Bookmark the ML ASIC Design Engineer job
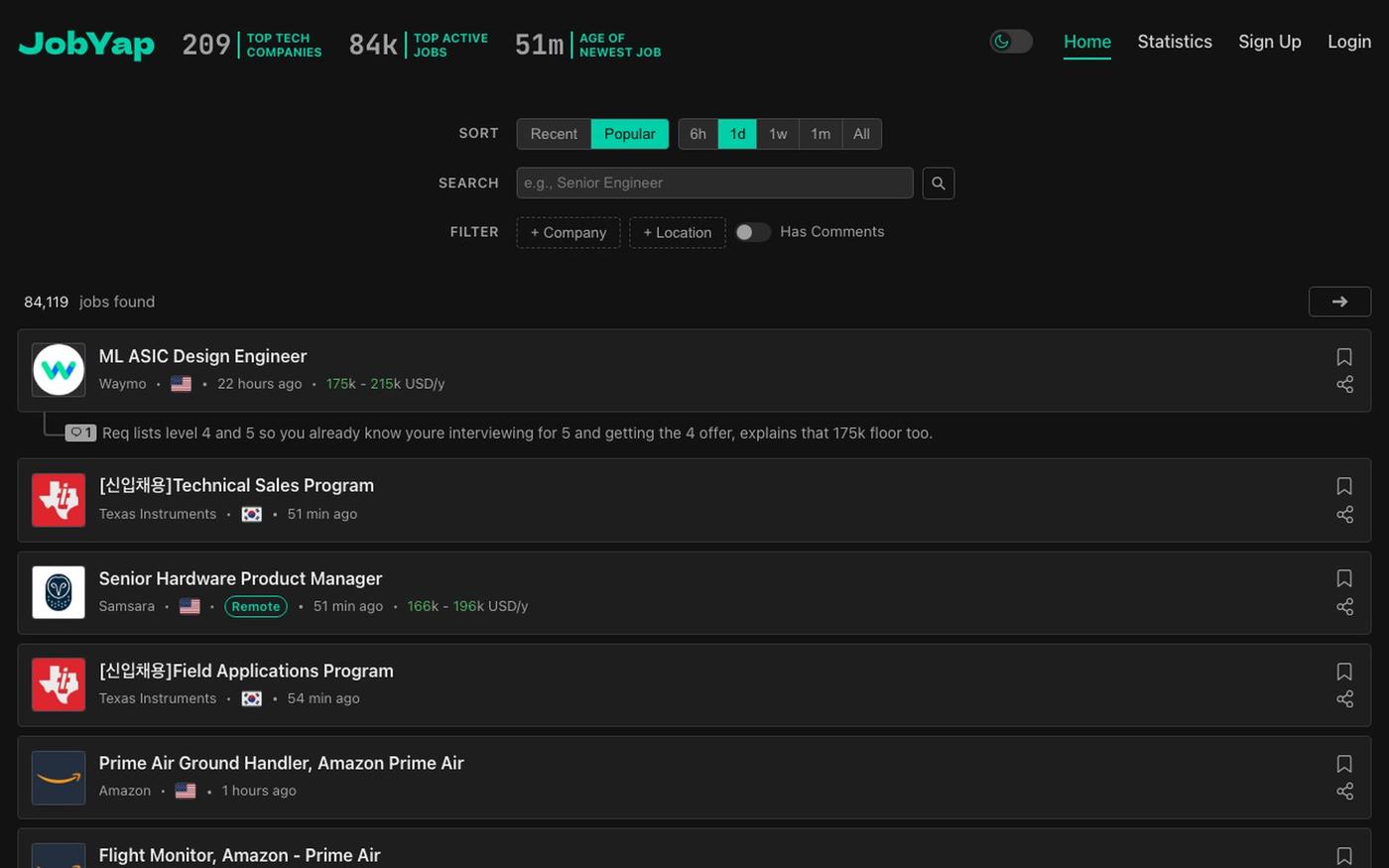Viewport: 1389px width, 868px height. pyautogui.click(x=1344, y=357)
